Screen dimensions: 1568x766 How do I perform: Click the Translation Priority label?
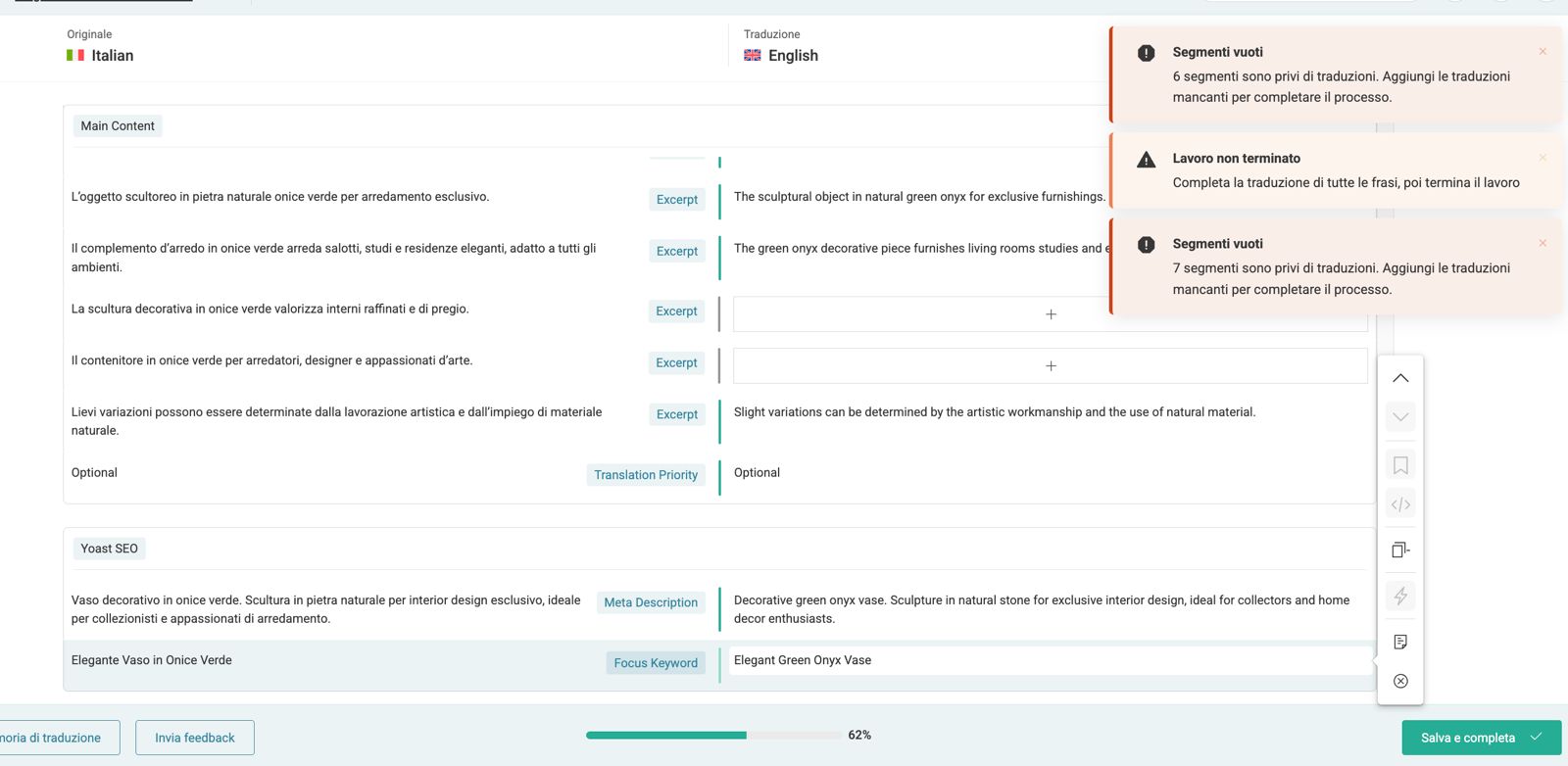tap(646, 475)
